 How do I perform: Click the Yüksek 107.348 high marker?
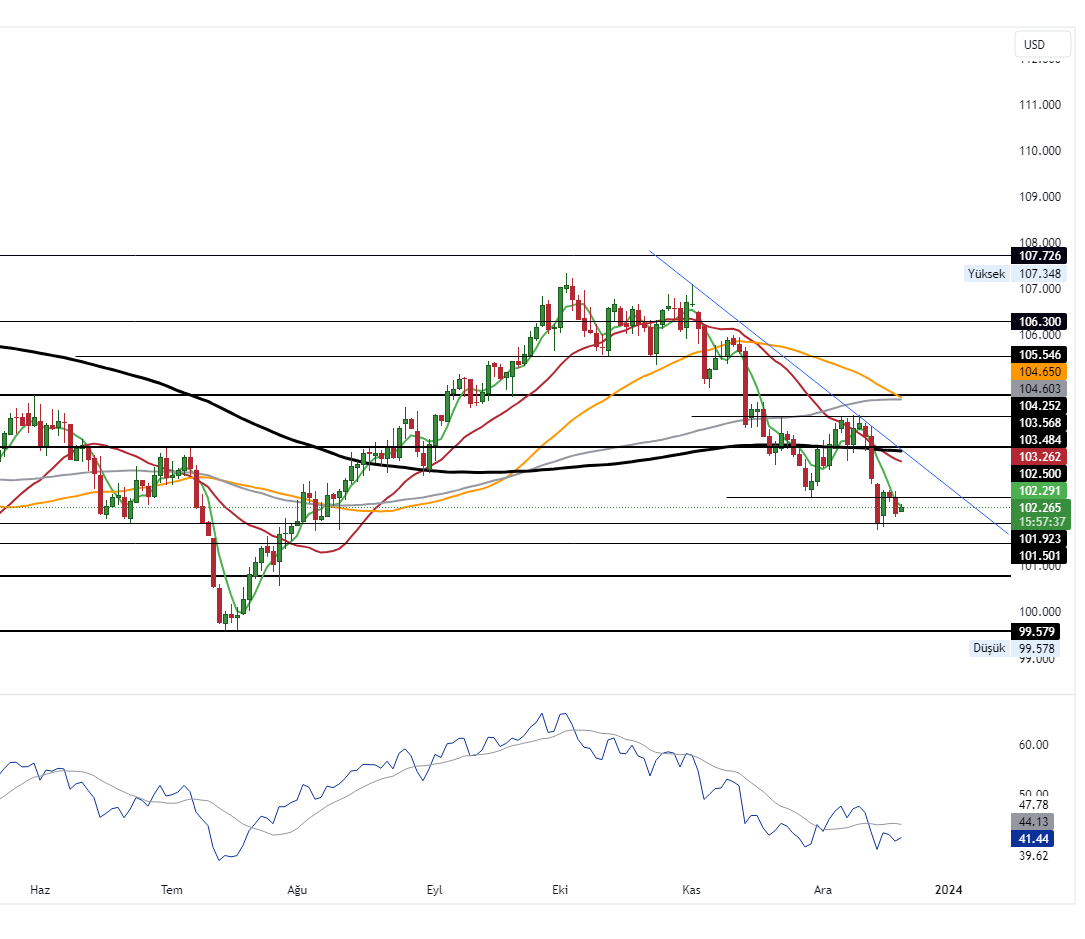click(1015, 274)
